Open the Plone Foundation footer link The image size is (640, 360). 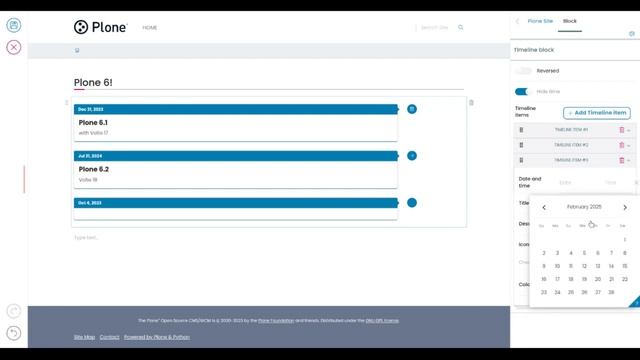[x=276, y=320]
